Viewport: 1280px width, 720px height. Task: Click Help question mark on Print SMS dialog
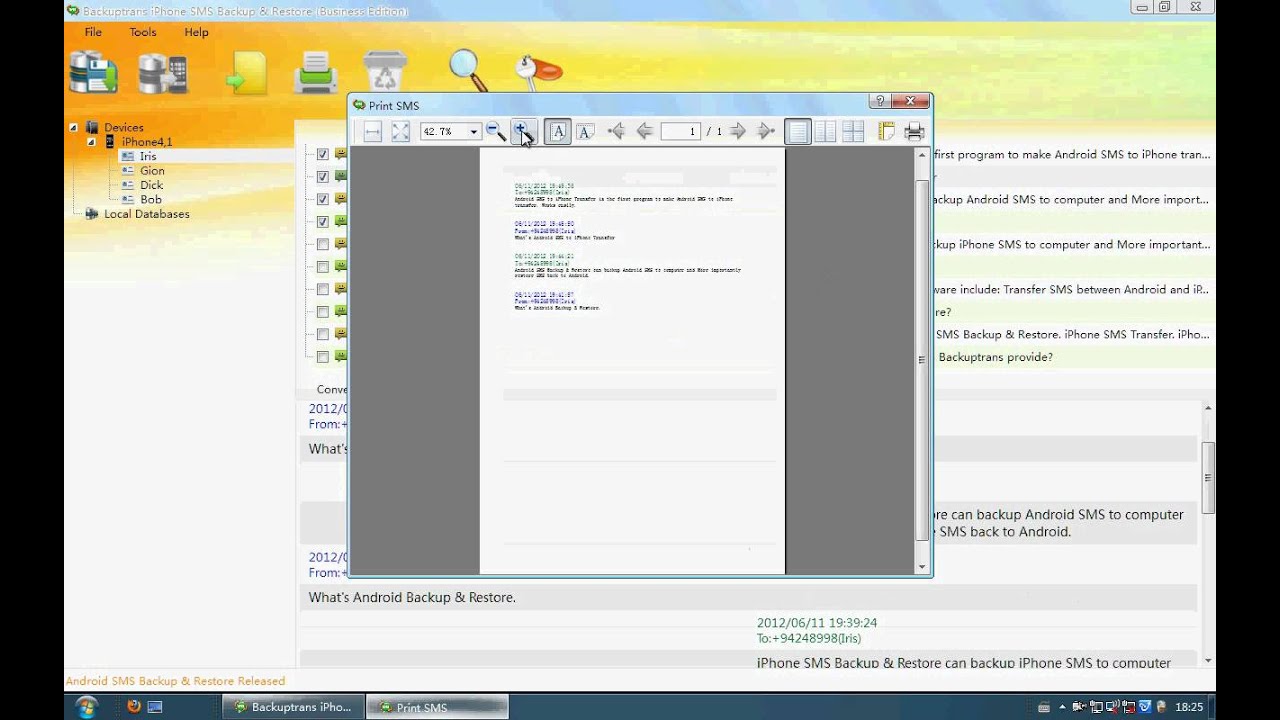coord(880,101)
